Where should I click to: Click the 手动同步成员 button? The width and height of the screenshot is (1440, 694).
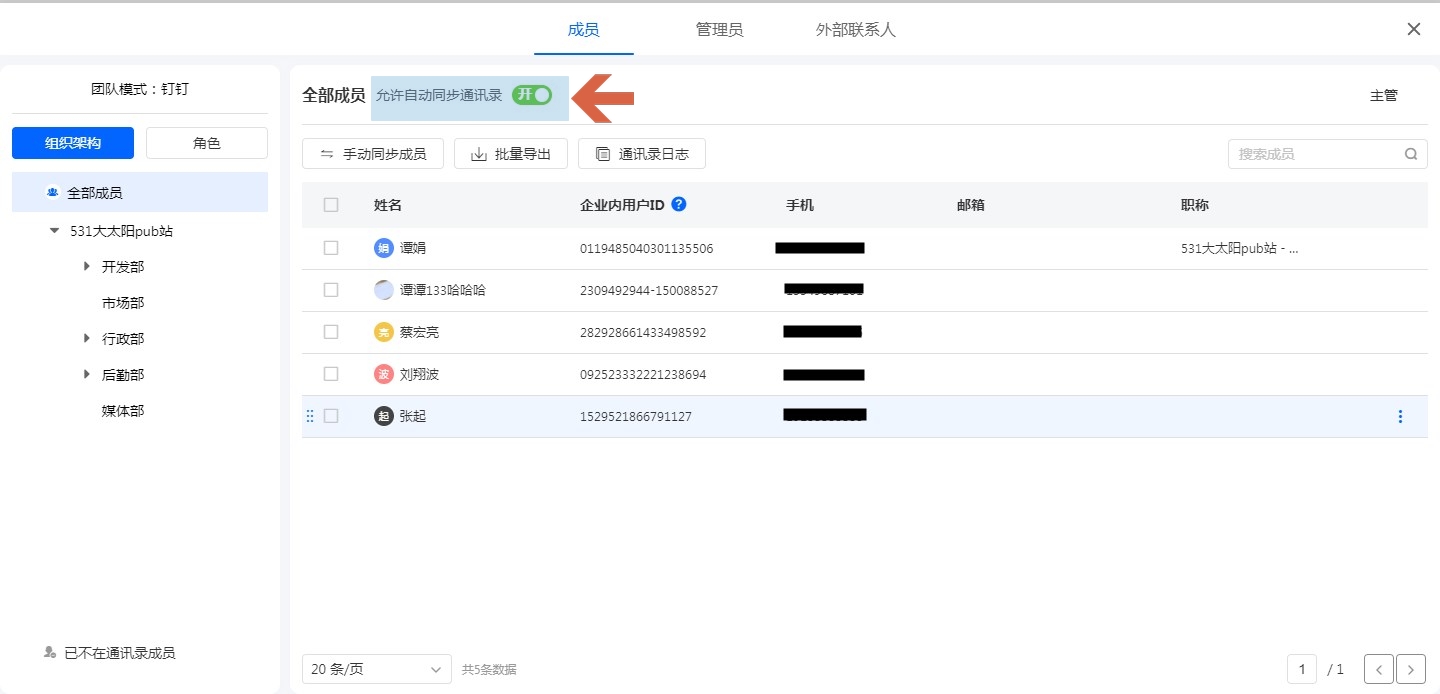(x=373, y=154)
